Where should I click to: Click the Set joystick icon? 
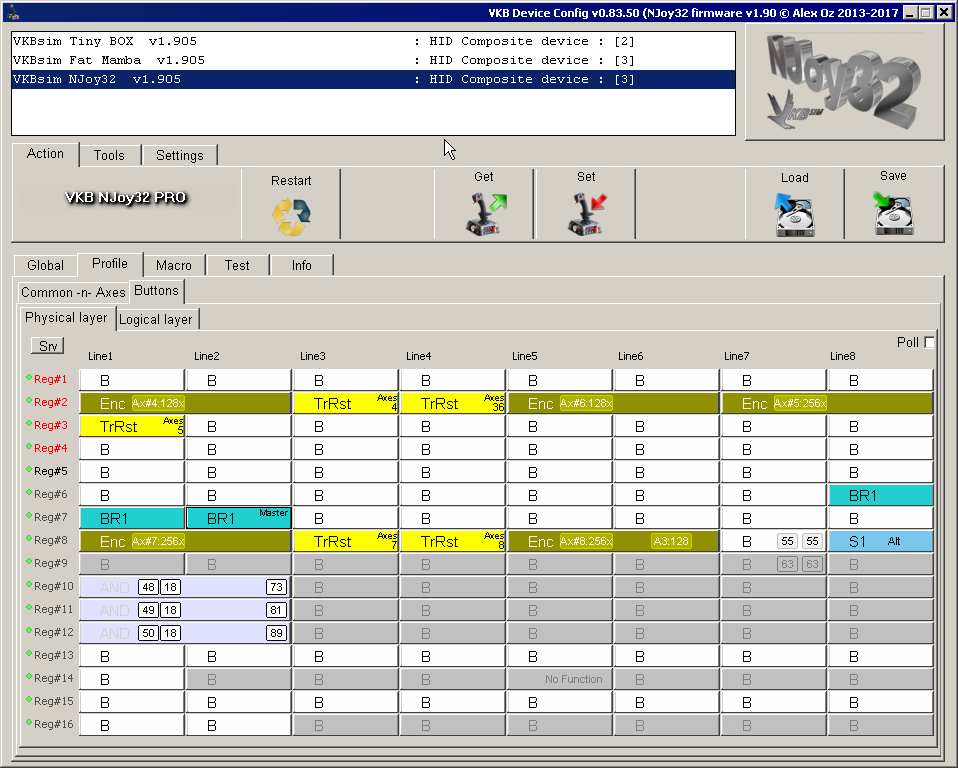[587, 214]
